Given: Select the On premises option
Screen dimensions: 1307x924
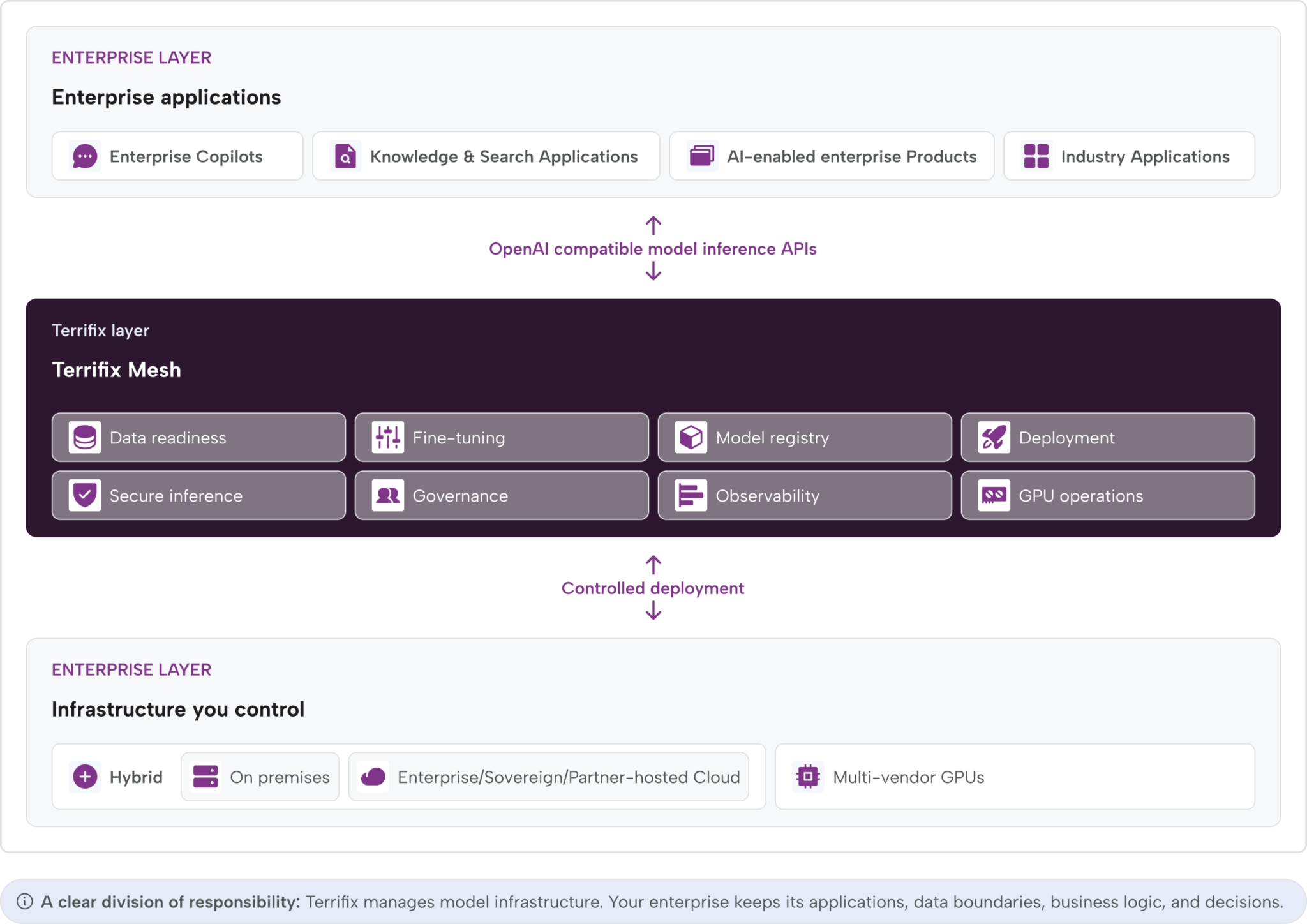Looking at the screenshot, I should point(260,777).
